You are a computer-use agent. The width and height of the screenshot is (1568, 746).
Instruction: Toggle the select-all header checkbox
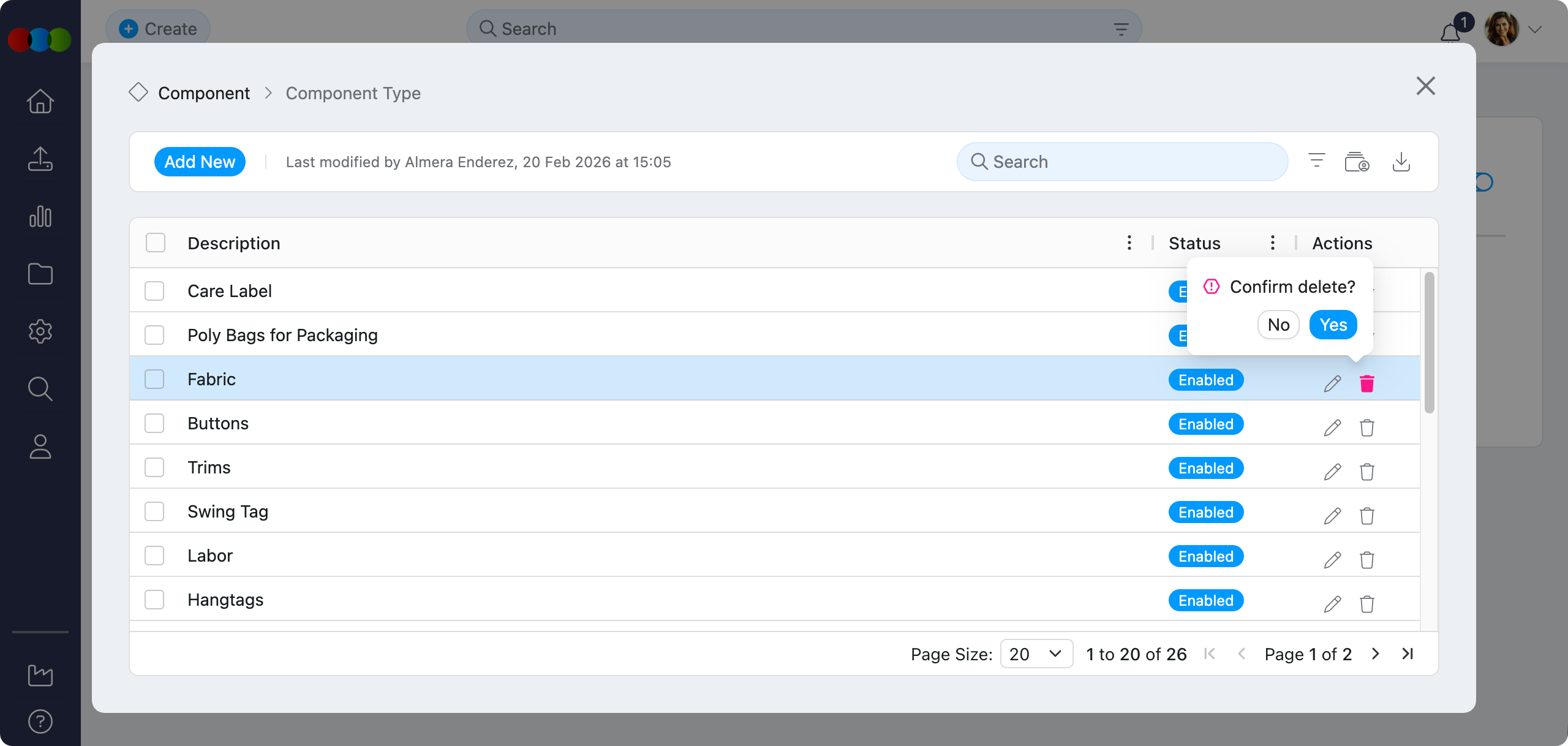[x=156, y=243]
